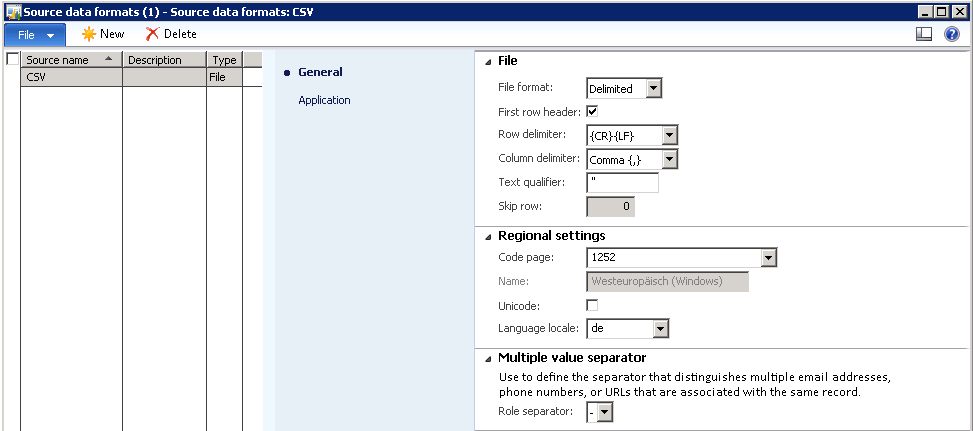Click the Name field showing Westeuropäisch (Windows)
The height and width of the screenshot is (431, 973).
(667, 281)
